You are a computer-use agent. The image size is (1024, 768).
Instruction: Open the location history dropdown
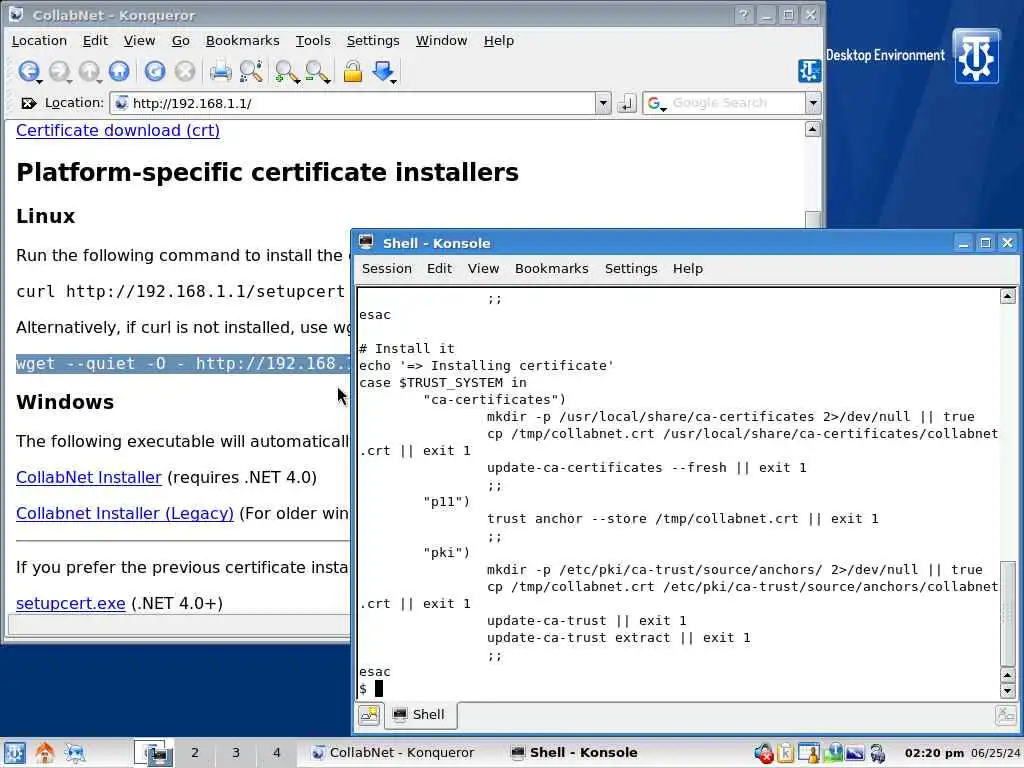[603, 103]
